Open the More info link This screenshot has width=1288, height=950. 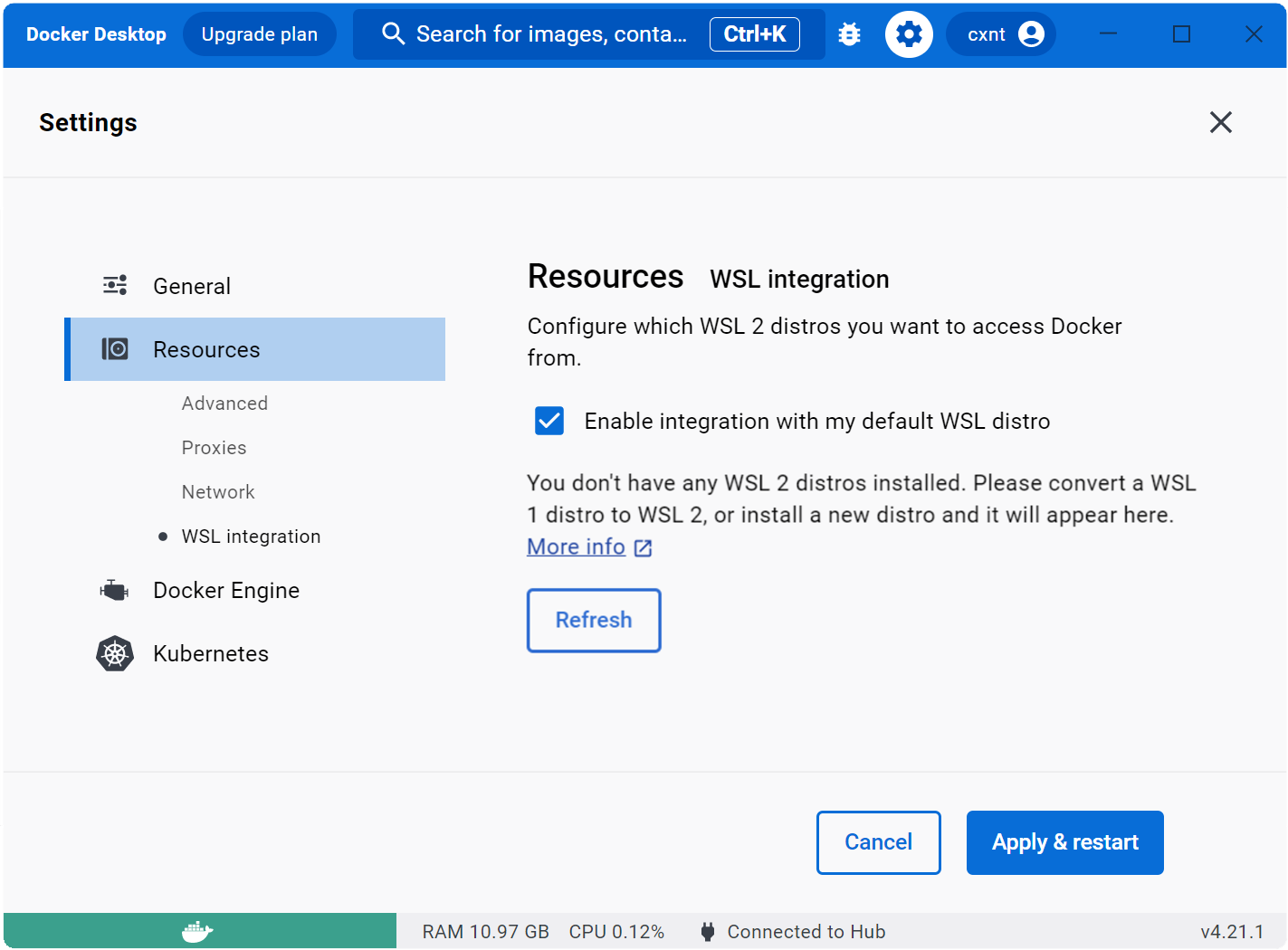pyautogui.click(x=577, y=547)
